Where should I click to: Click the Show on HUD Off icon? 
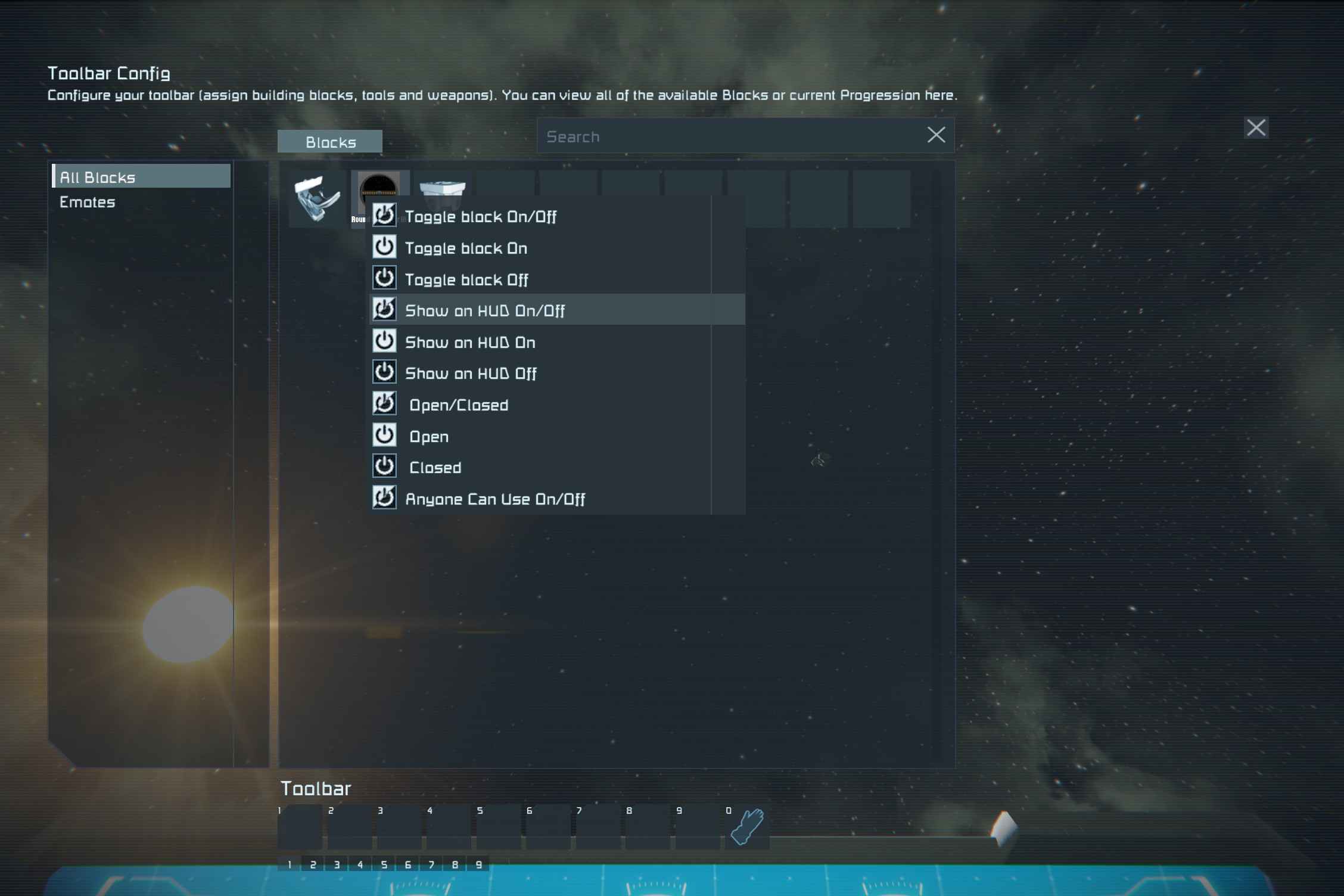pos(384,373)
